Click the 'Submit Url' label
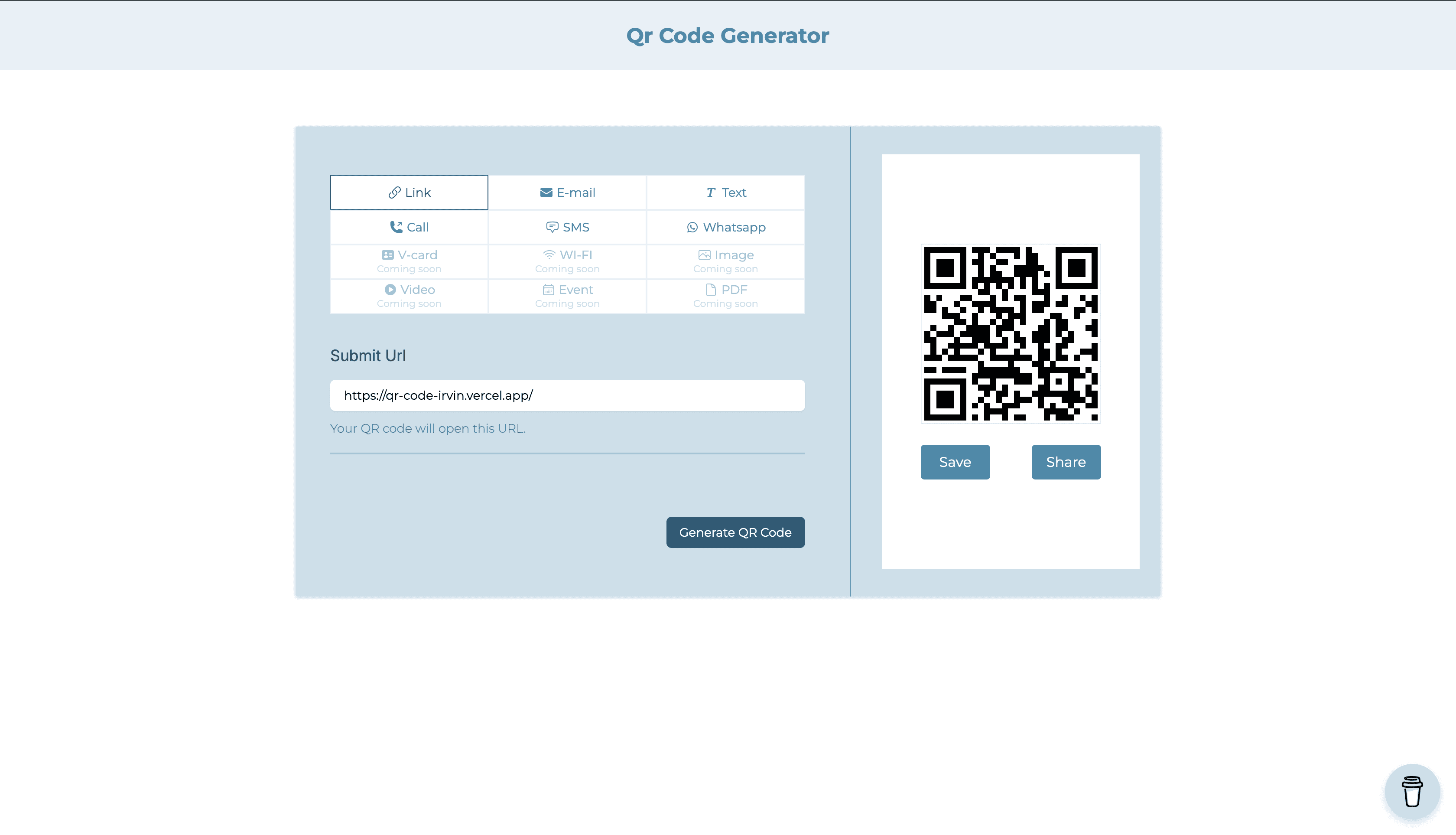The height and width of the screenshot is (835, 1456). click(x=368, y=356)
